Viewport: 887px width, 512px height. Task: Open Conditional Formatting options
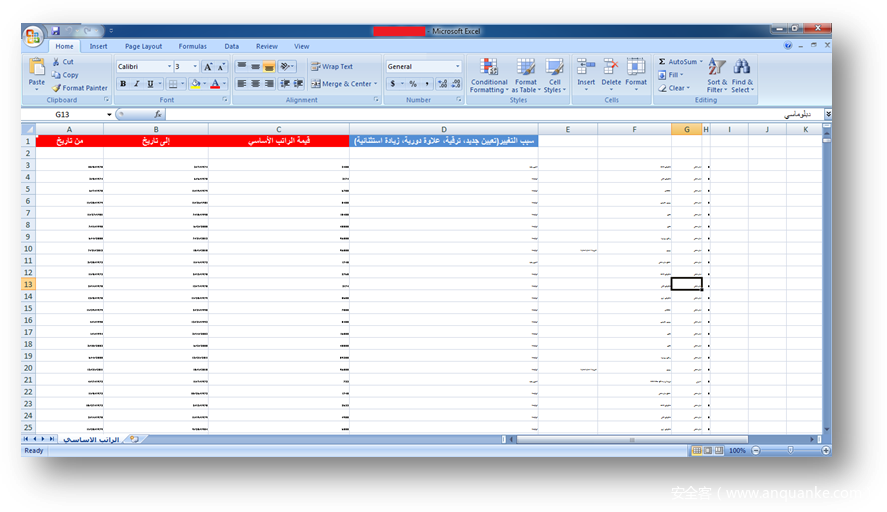click(x=489, y=70)
